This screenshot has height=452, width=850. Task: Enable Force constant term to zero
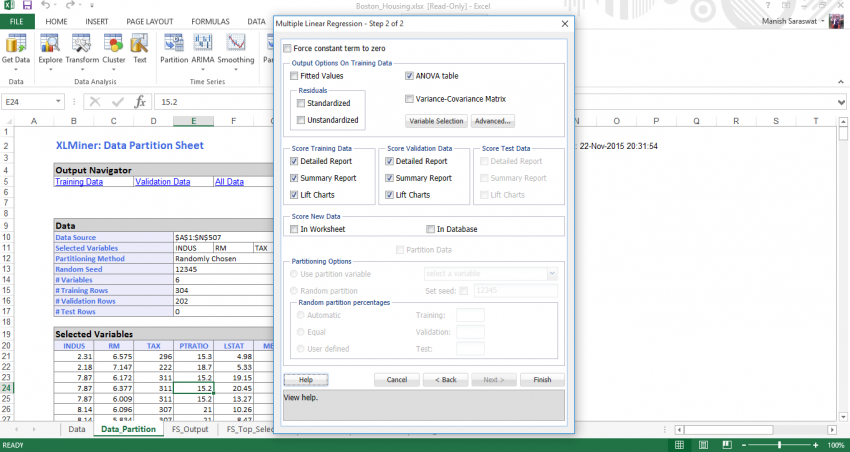click(x=288, y=48)
